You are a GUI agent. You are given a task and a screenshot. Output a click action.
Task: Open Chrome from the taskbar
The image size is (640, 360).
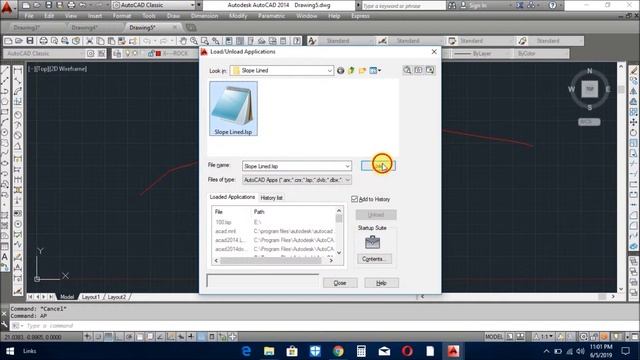[338, 351]
